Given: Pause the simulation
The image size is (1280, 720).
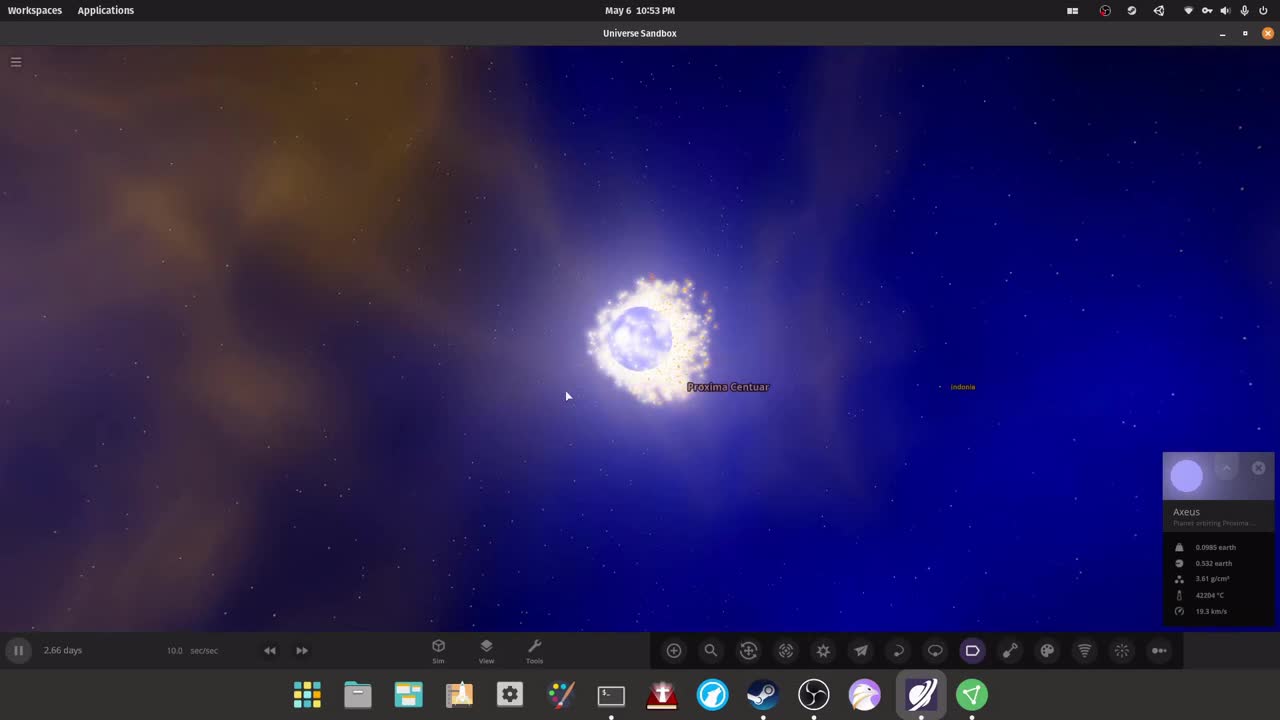Looking at the screenshot, I should [x=18, y=650].
